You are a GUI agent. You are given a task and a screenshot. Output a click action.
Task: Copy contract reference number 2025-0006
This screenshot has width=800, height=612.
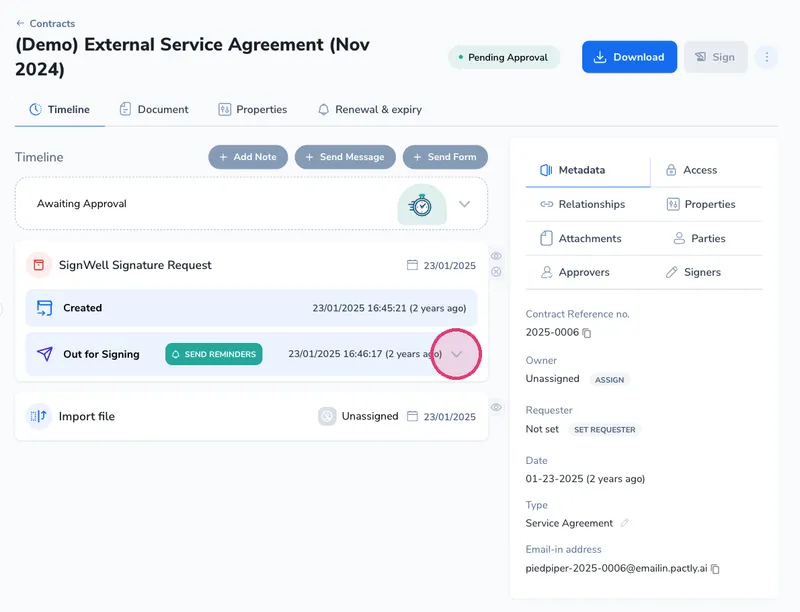[x=587, y=333]
